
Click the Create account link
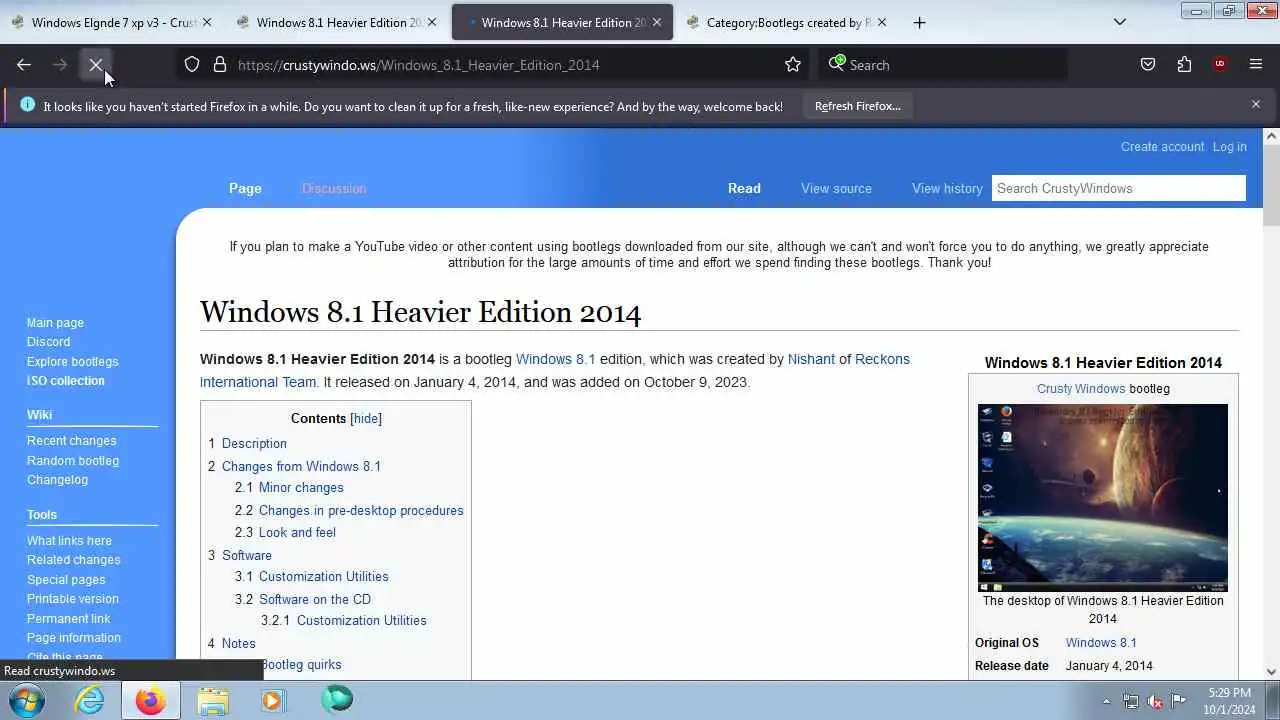click(1162, 147)
